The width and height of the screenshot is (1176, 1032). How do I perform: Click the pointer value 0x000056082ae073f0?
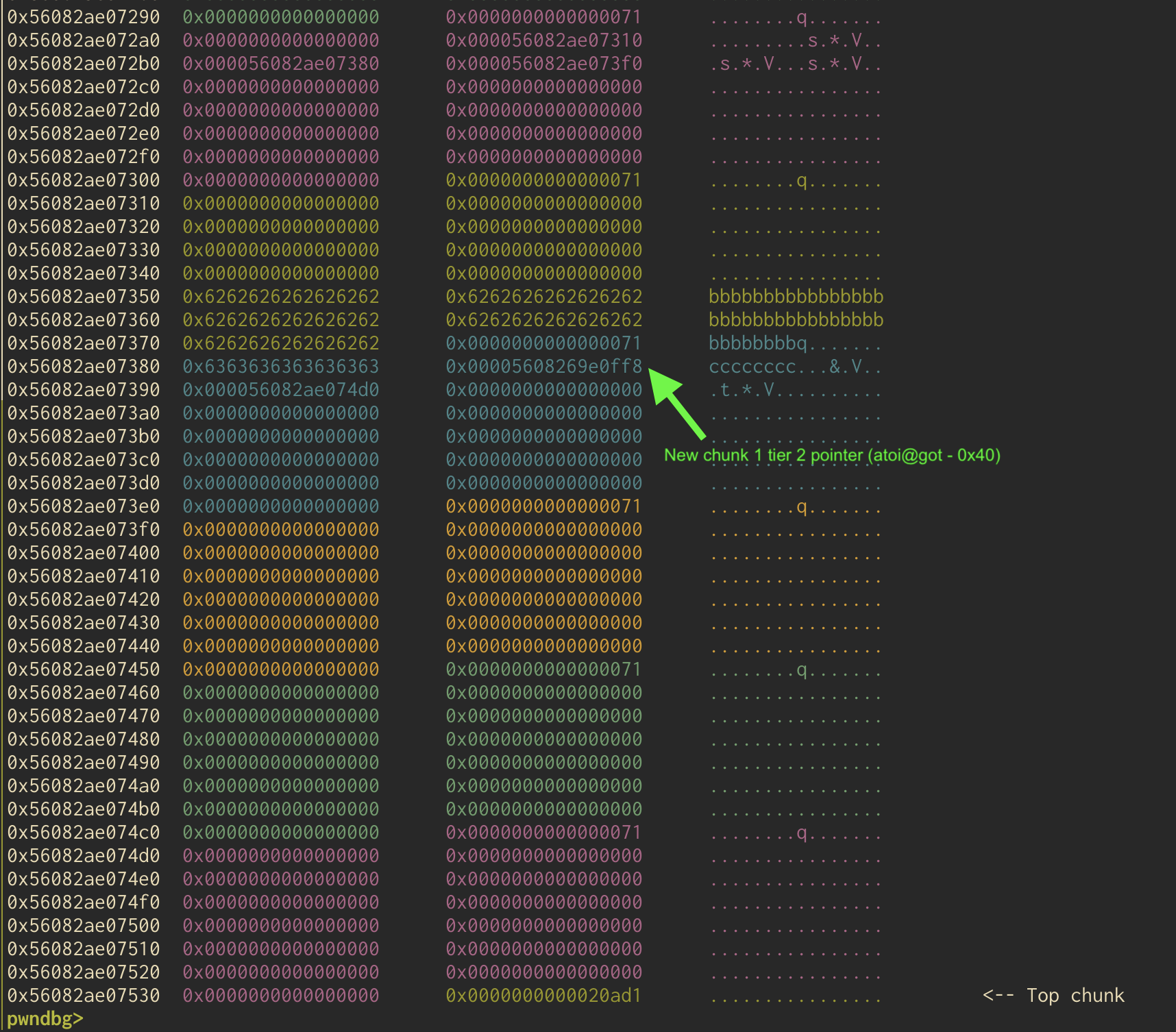(x=543, y=64)
